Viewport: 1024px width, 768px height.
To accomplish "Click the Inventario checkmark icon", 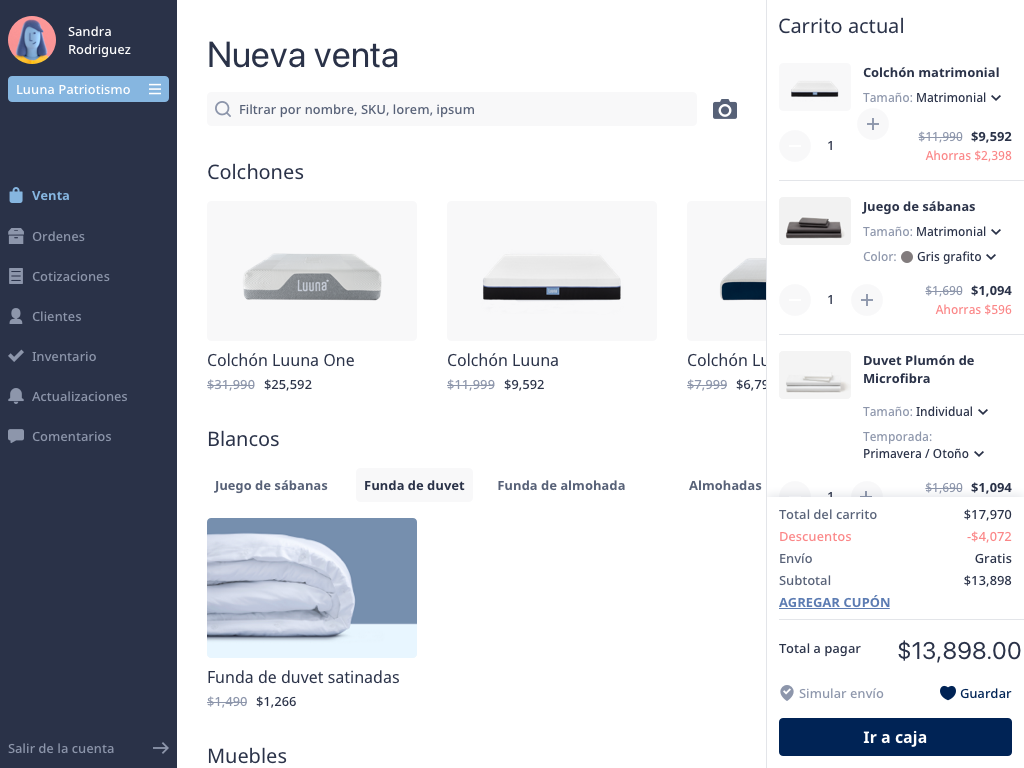I will click(16, 356).
